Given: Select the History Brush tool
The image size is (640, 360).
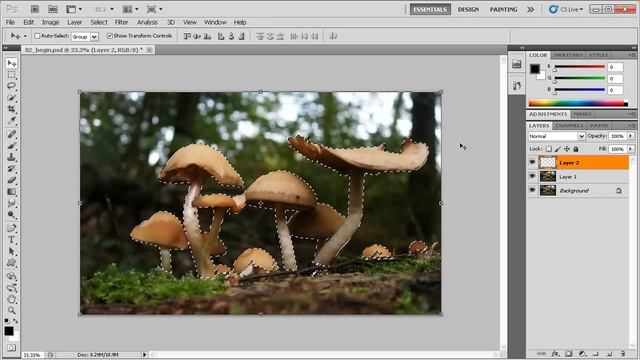Looking at the screenshot, I should [11, 169].
